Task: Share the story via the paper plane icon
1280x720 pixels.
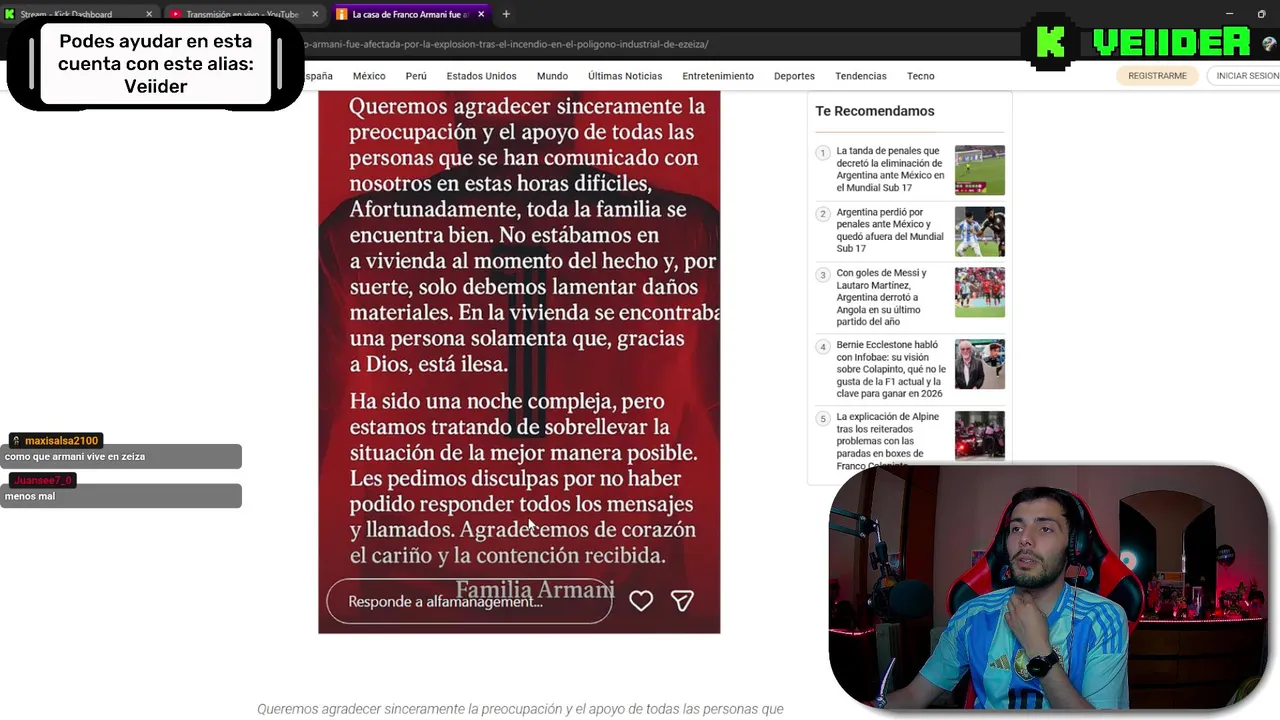Action: (682, 600)
